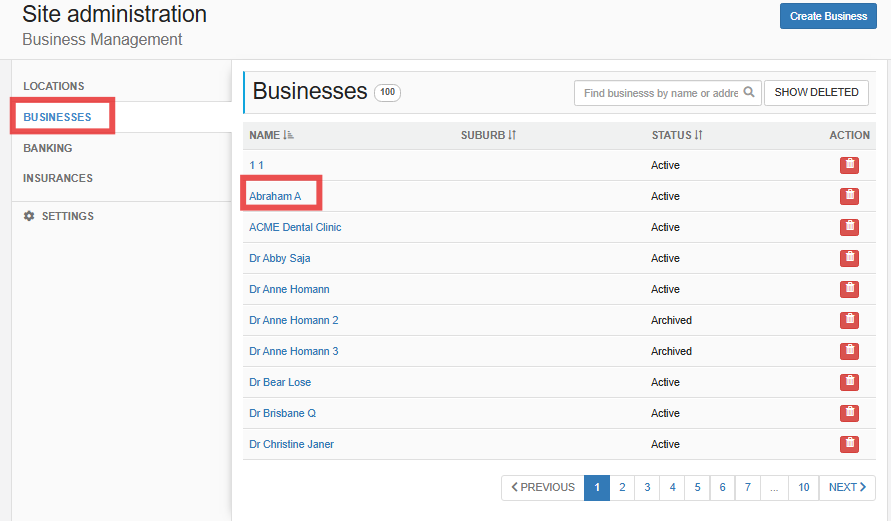Delete Dr Anne Homann using trash icon

click(849, 289)
